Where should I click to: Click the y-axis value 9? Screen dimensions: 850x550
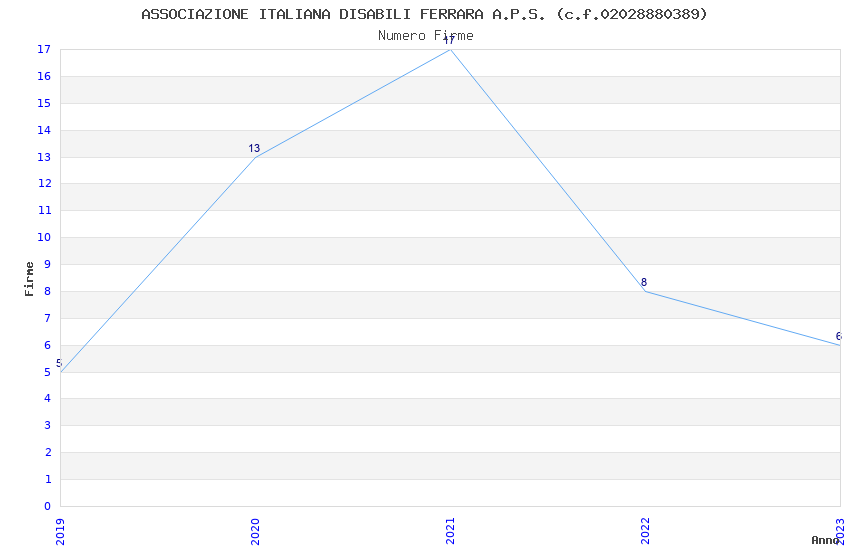[48, 264]
